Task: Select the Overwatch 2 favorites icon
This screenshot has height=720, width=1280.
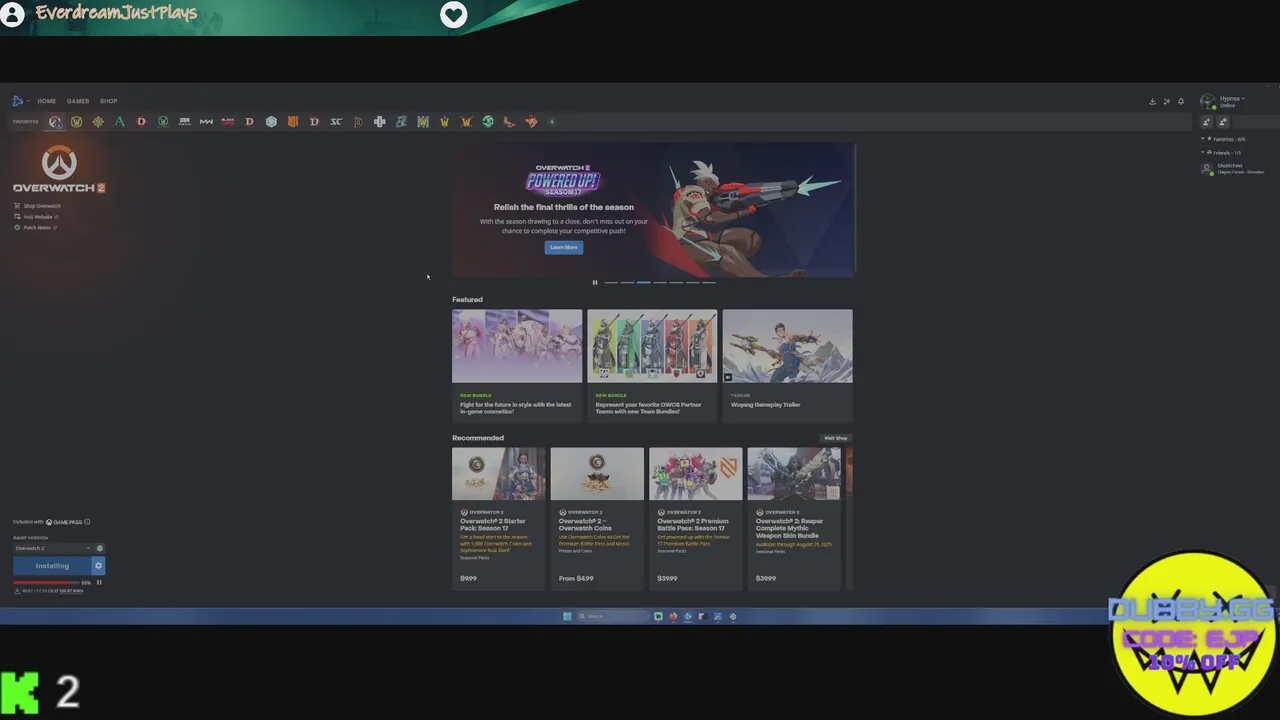Action: [x=55, y=122]
